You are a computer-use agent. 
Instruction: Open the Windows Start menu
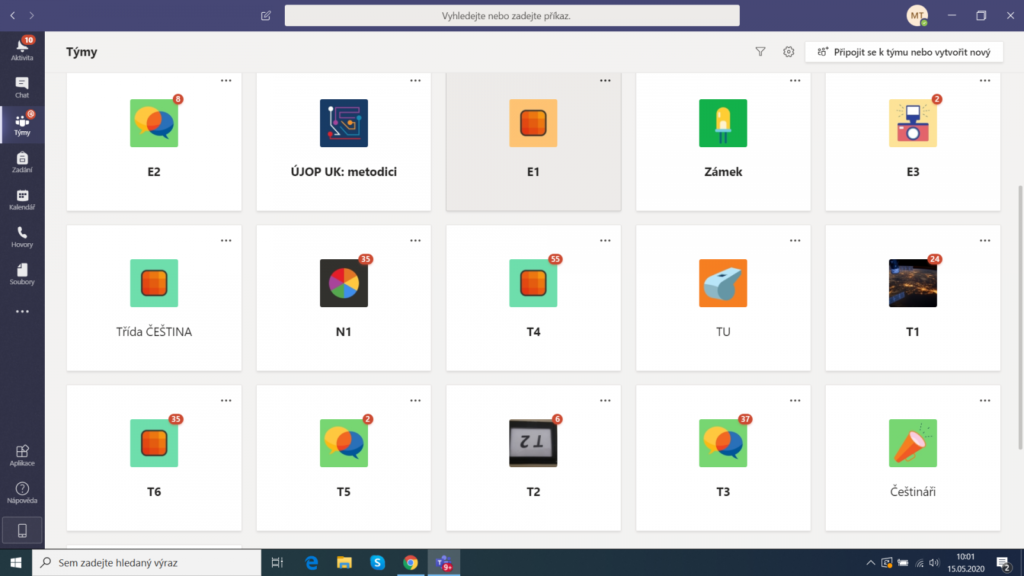click(x=16, y=562)
